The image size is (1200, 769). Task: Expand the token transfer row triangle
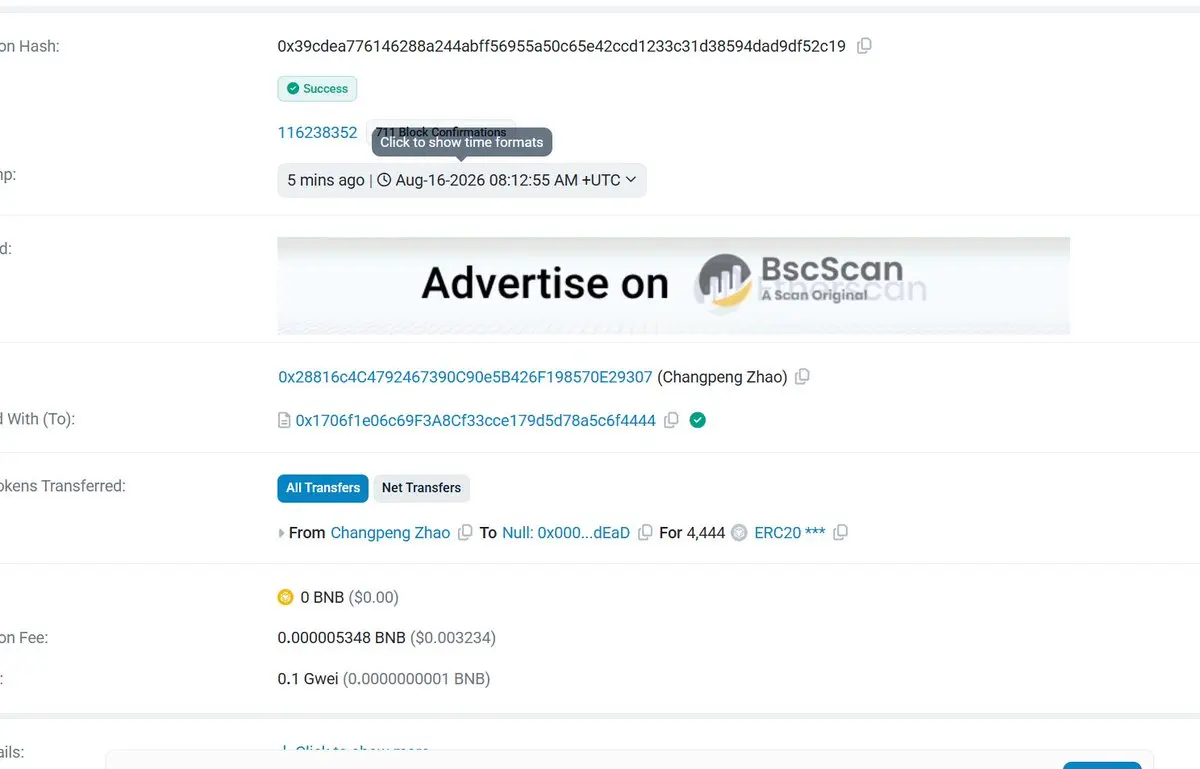[x=281, y=534]
